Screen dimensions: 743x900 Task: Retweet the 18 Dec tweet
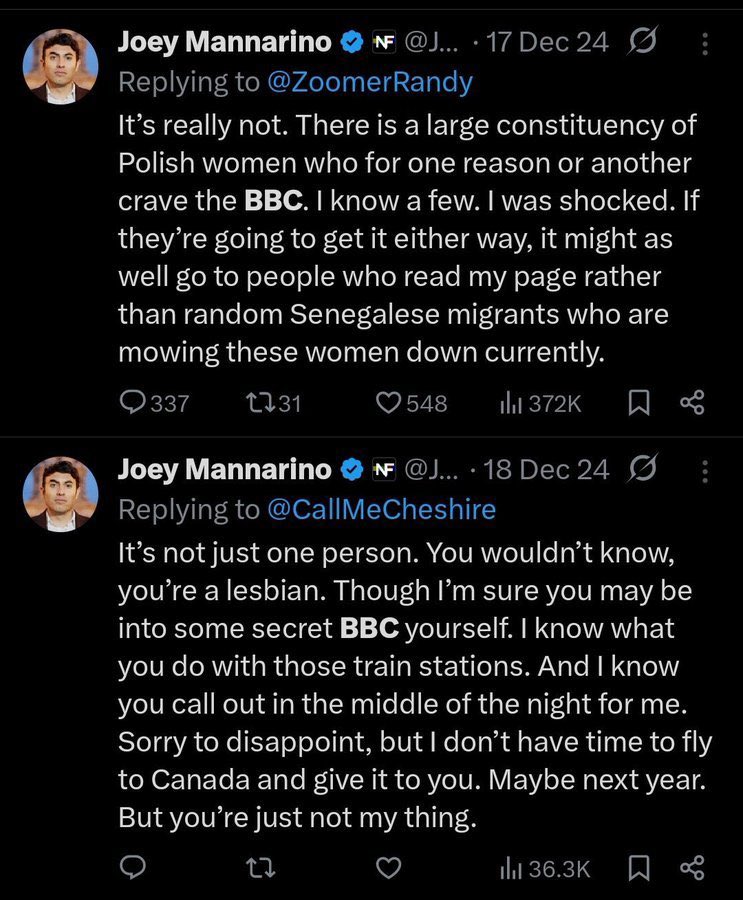click(x=261, y=868)
